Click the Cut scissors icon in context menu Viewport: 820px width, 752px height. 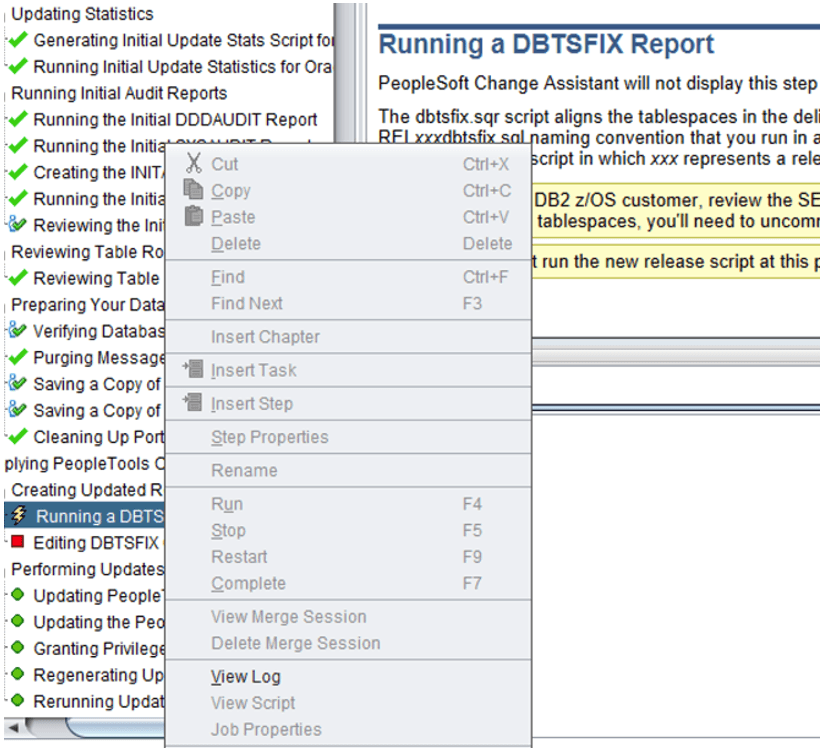coord(193,163)
